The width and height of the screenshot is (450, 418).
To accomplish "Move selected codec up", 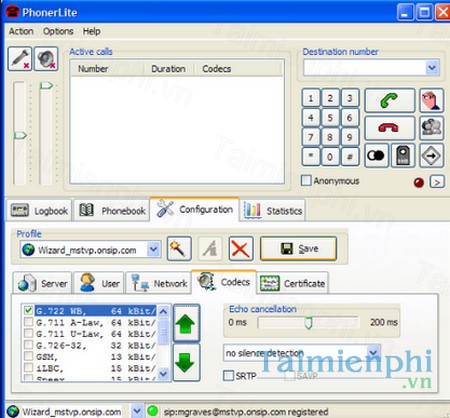I will pos(186,323).
